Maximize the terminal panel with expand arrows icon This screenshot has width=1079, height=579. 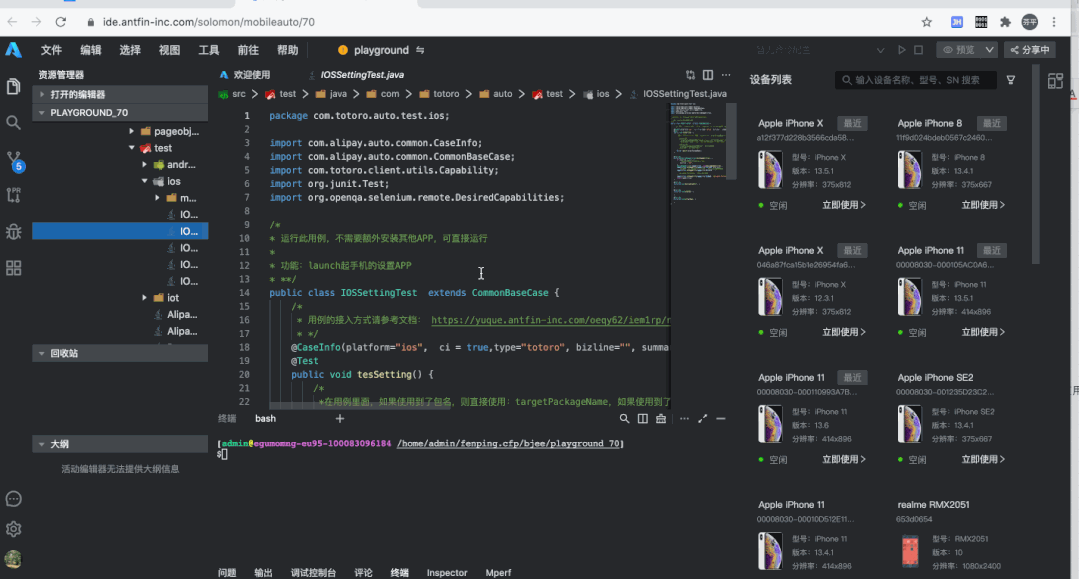702,419
